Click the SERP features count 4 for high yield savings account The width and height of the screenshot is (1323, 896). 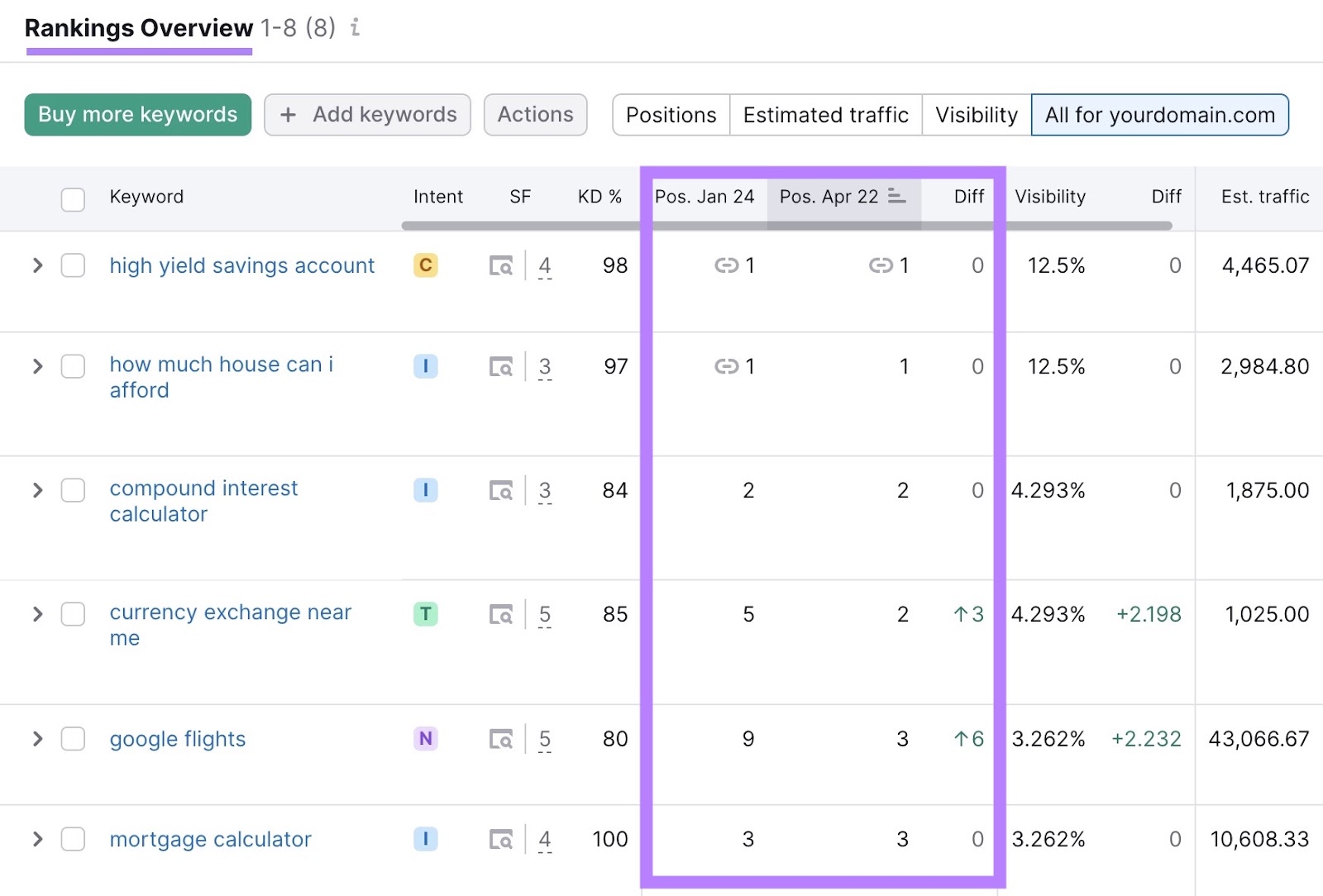[545, 266]
